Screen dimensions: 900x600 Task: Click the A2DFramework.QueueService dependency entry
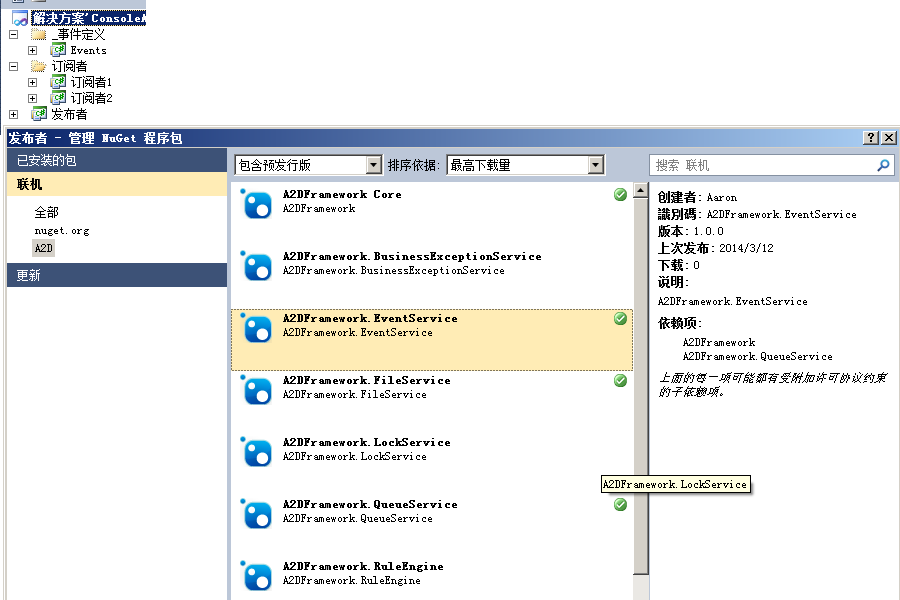click(758, 357)
